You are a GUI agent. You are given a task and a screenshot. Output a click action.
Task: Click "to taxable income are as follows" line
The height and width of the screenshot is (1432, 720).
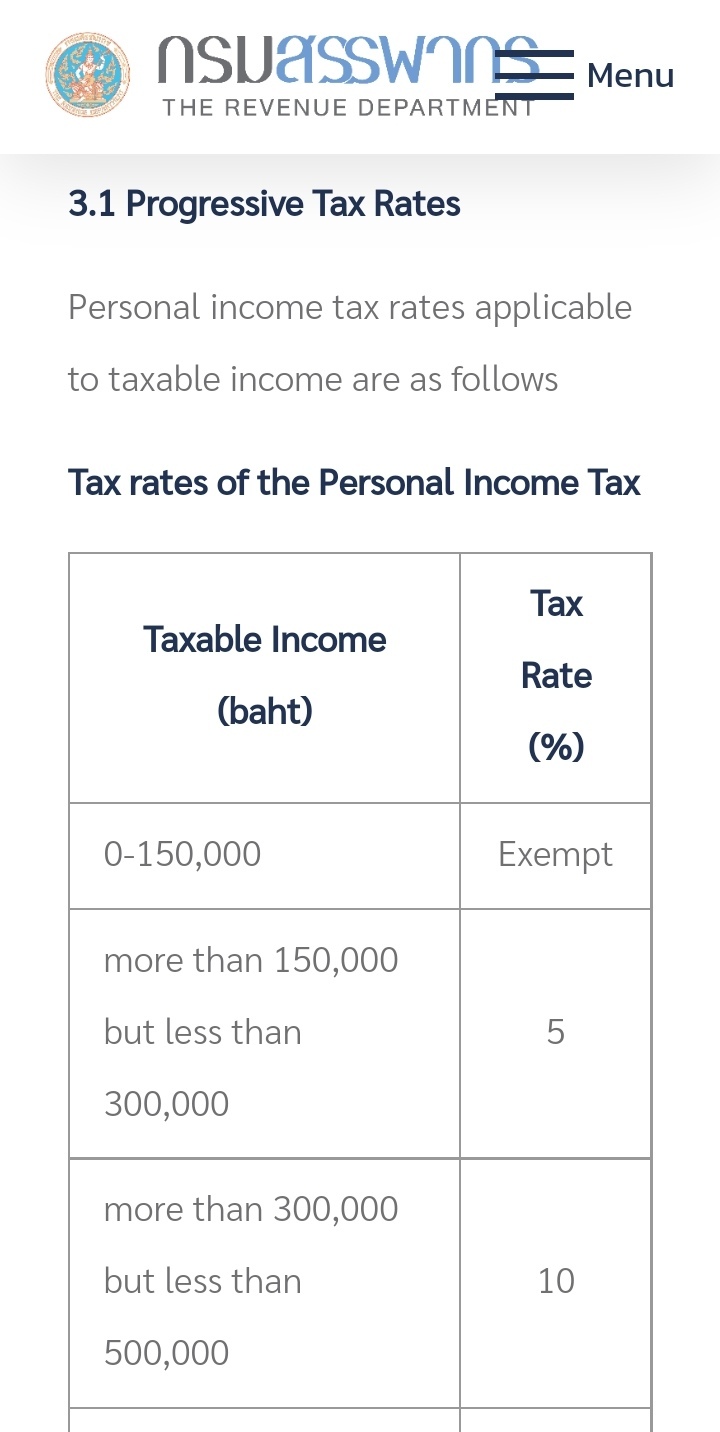(313, 380)
